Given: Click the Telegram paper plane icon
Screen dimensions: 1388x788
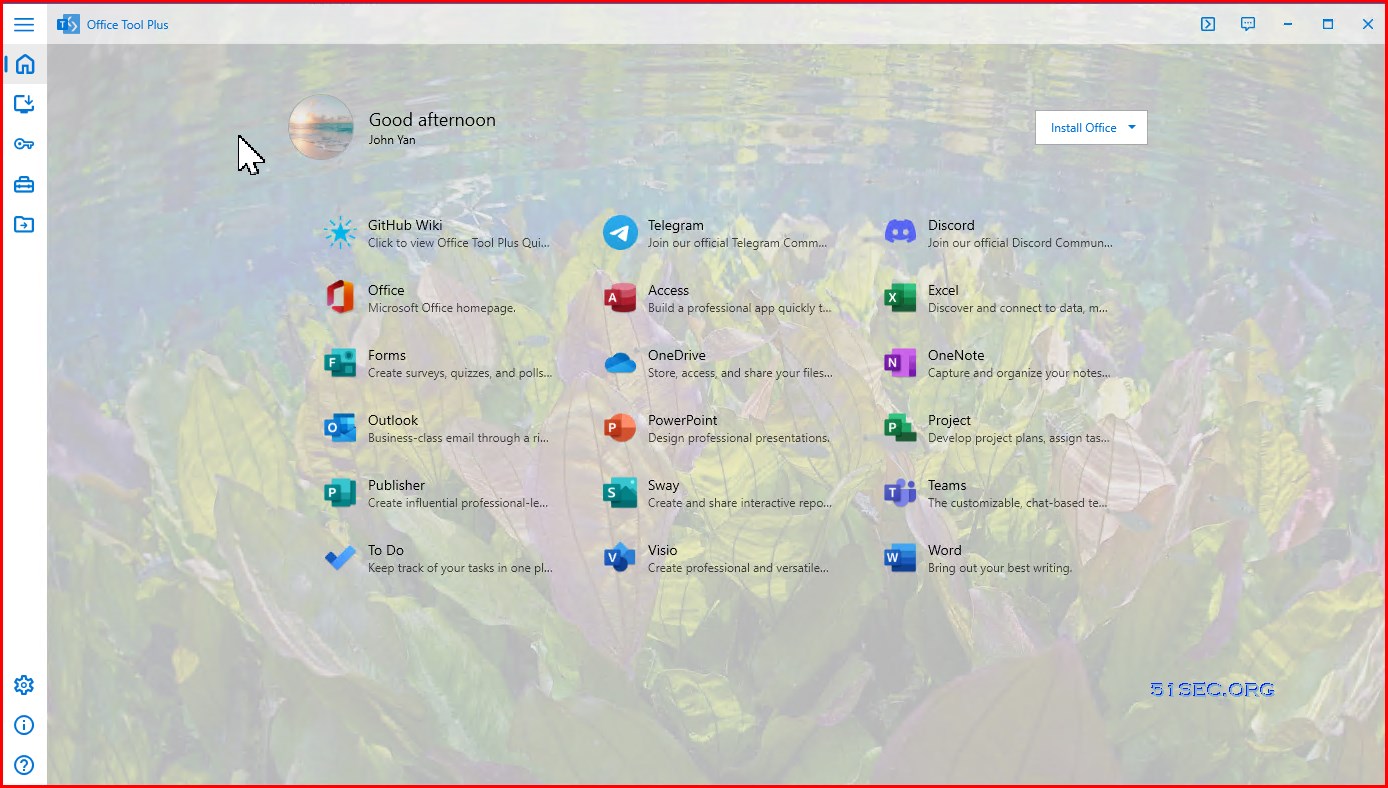Looking at the screenshot, I should (x=620, y=233).
